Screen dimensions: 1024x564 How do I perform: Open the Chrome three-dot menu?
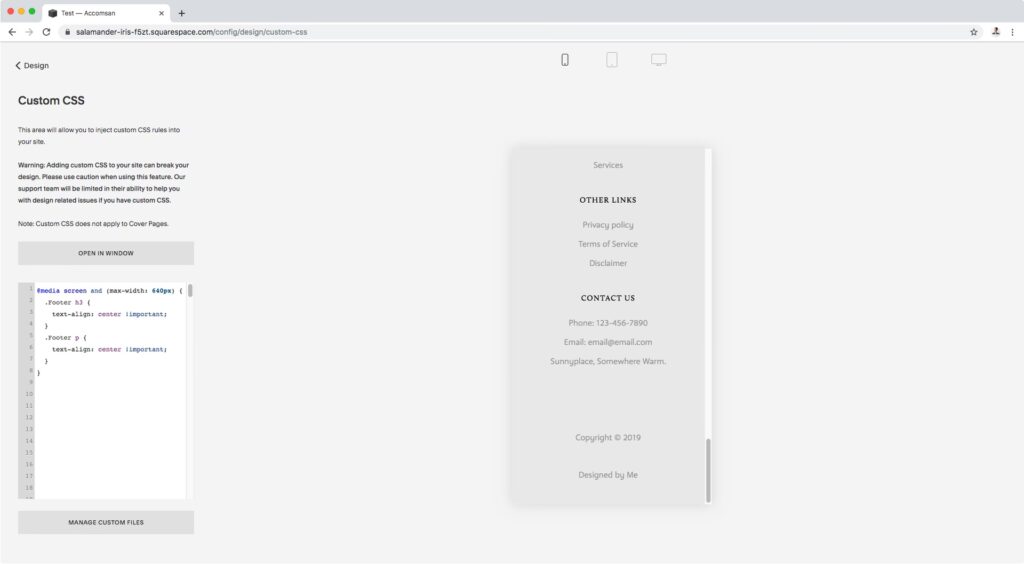[x=1012, y=32]
